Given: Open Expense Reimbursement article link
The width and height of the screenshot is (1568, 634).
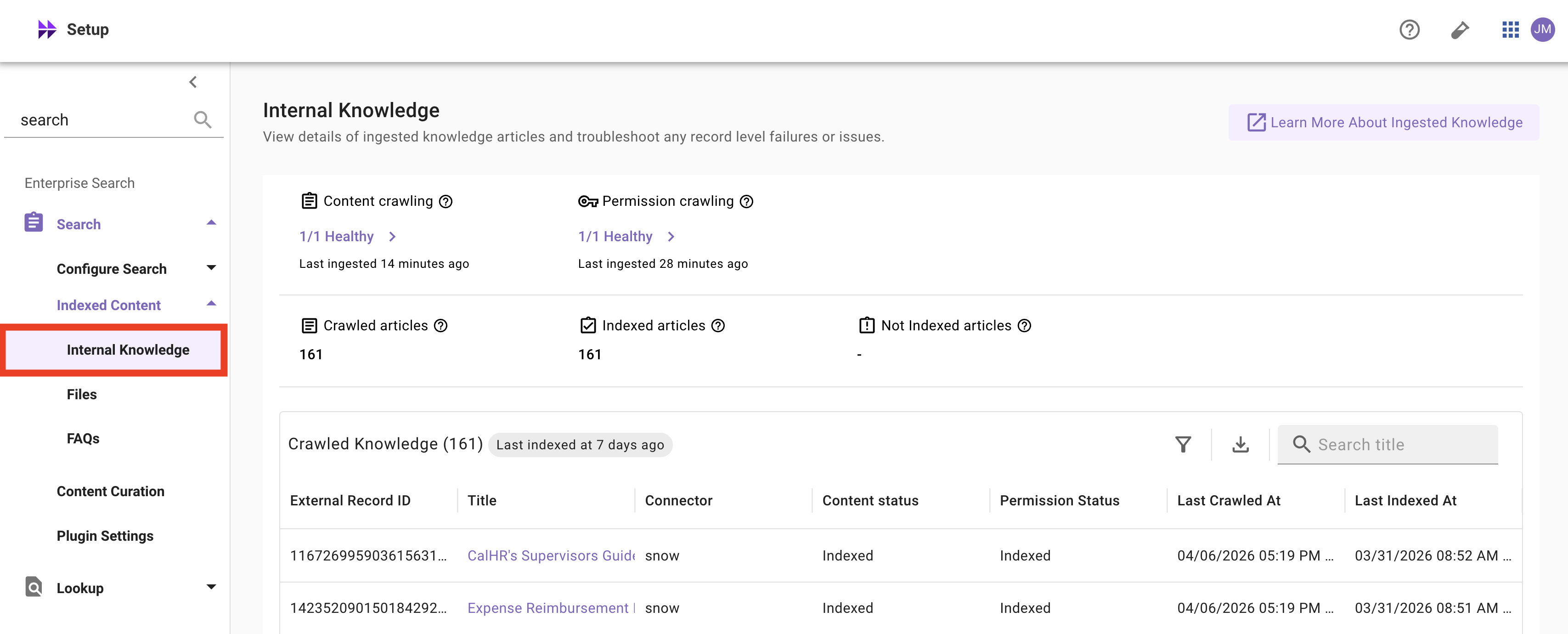Looking at the screenshot, I should click(x=551, y=608).
